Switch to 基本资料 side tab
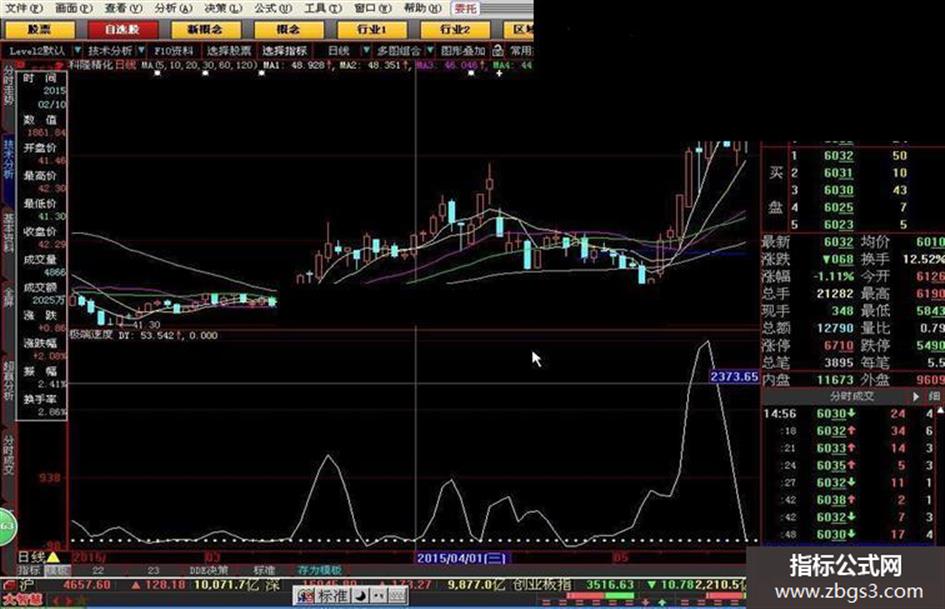 (8, 232)
